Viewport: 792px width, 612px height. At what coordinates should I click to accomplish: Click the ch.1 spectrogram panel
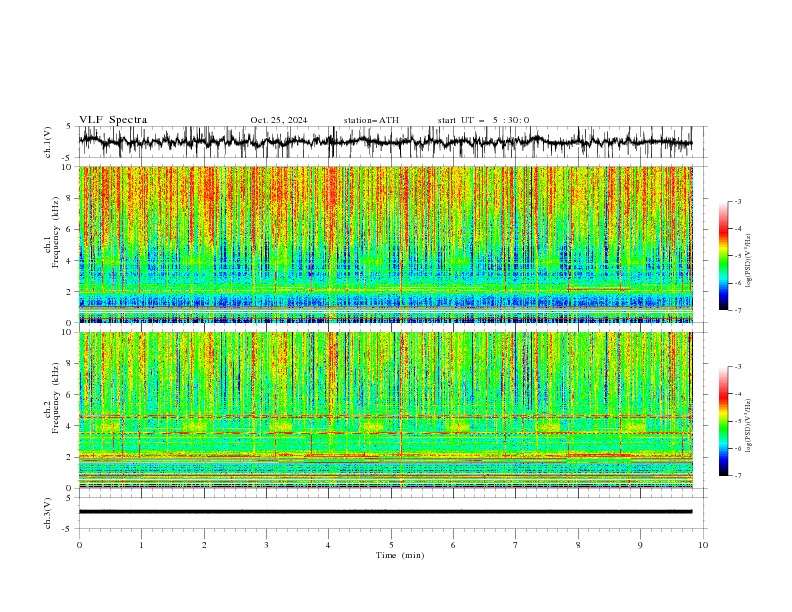click(x=385, y=244)
